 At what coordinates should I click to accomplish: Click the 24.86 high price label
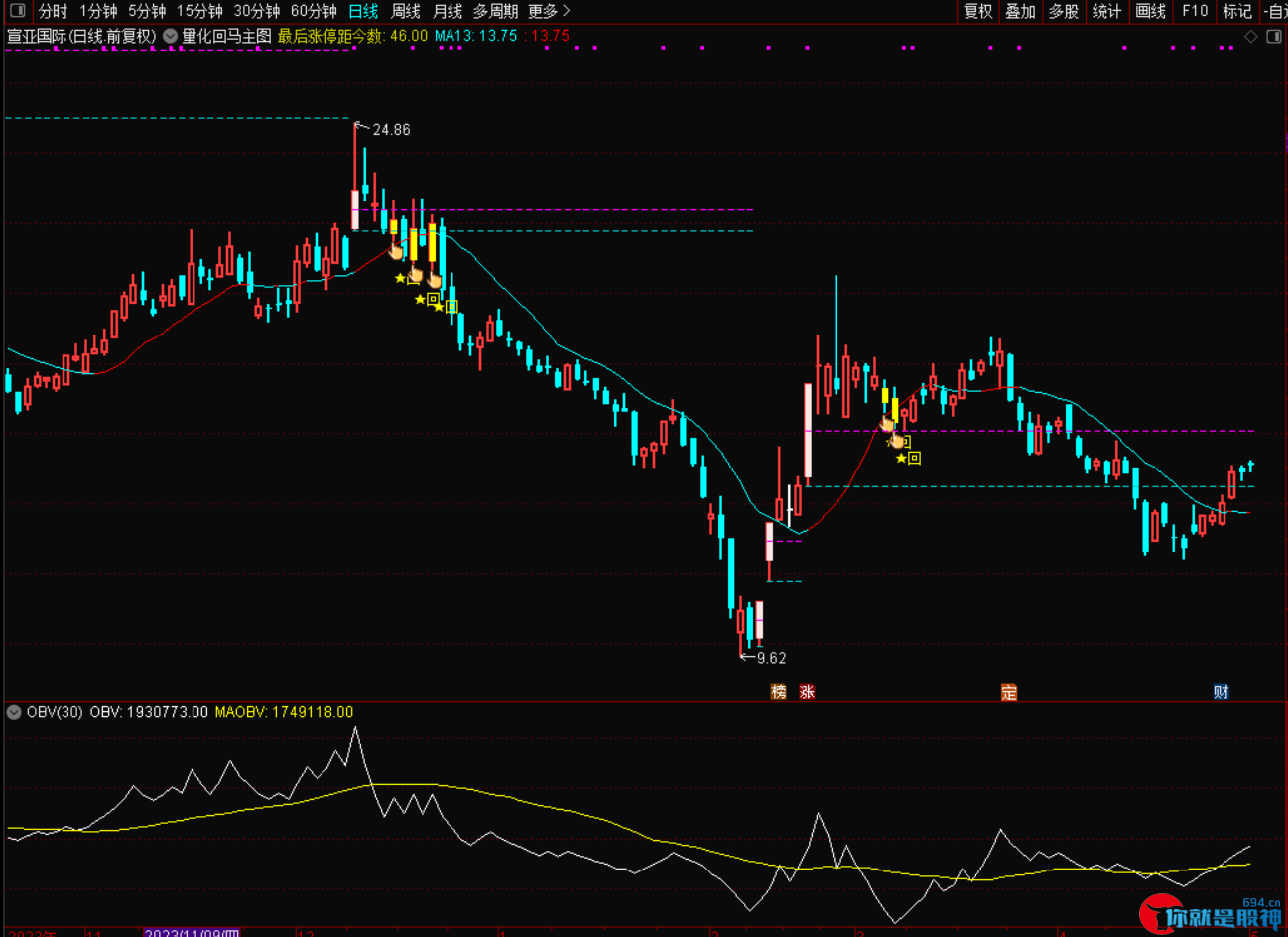click(391, 130)
